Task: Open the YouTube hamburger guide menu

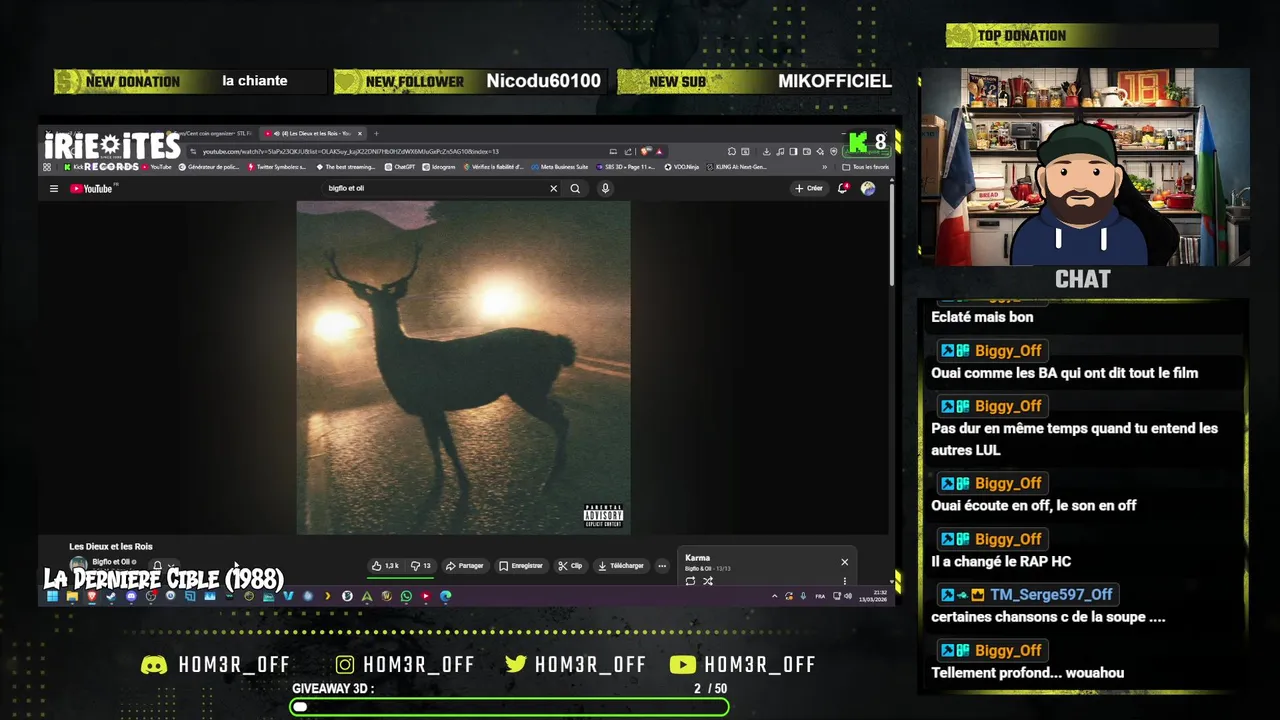Action: [x=54, y=188]
